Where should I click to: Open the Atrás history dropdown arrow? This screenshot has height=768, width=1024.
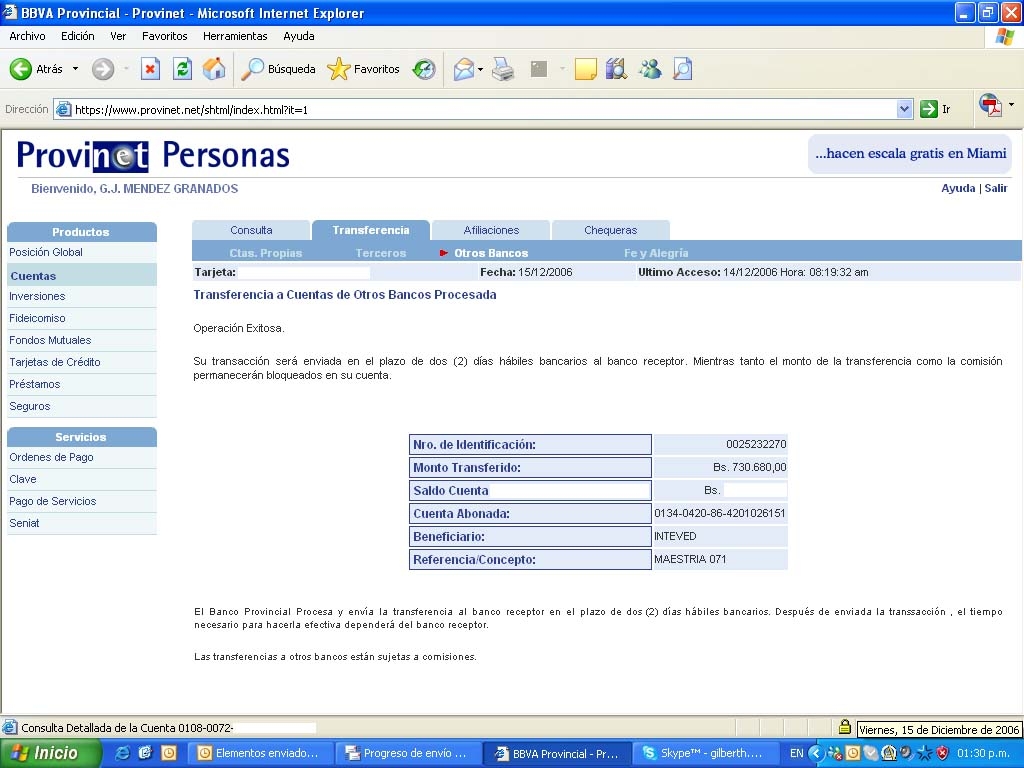click(x=75, y=69)
